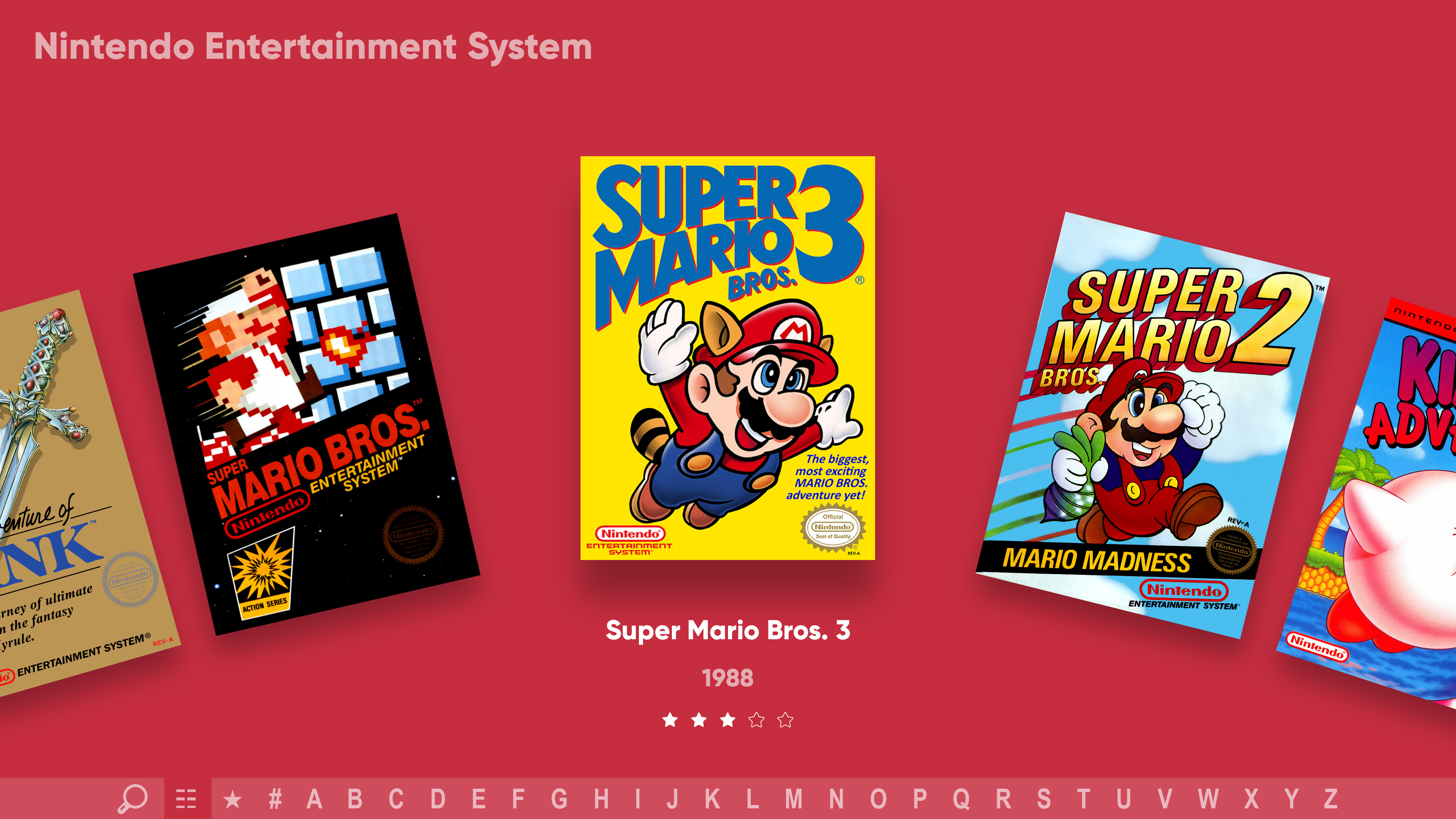This screenshot has height=819, width=1456.
Task: Filter by favorites star in bottom bar
Action: (x=232, y=799)
